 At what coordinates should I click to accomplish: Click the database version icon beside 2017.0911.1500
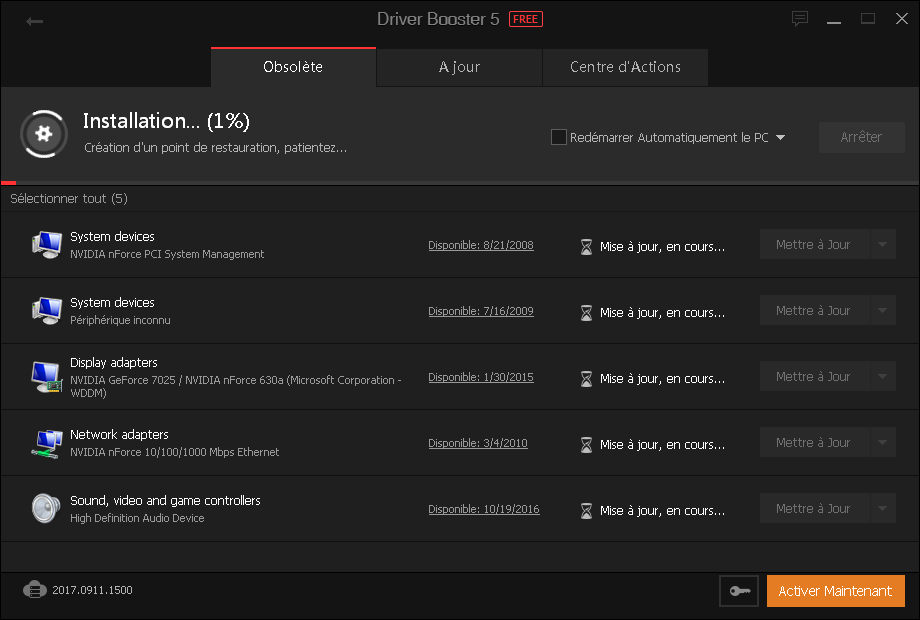tap(35, 589)
